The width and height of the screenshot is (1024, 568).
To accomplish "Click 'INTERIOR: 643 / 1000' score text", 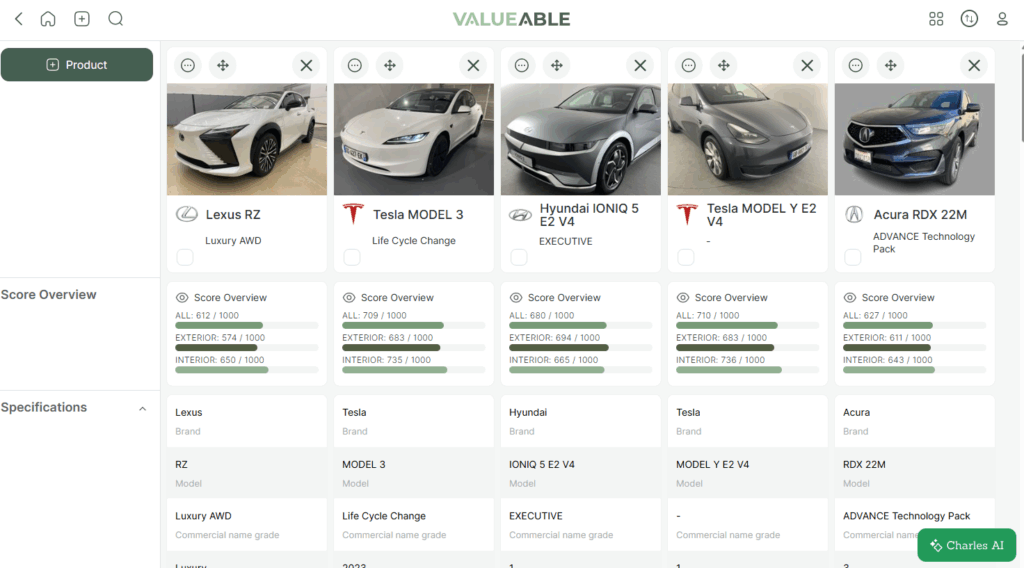I will 888,360.
